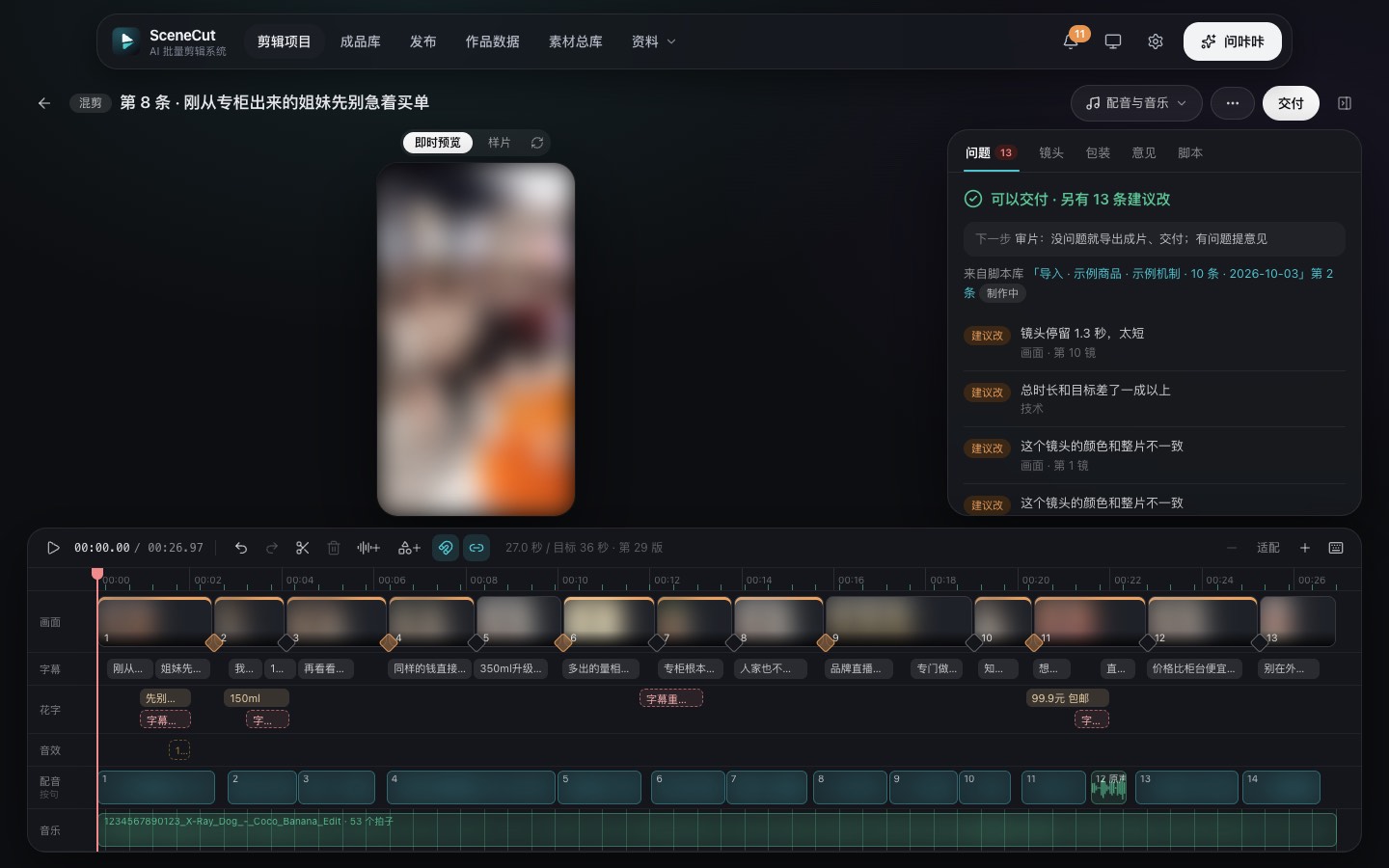Image resolution: width=1389 pixels, height=868 pixels.
Task: Undo the last edit
Action: point(241,548)
